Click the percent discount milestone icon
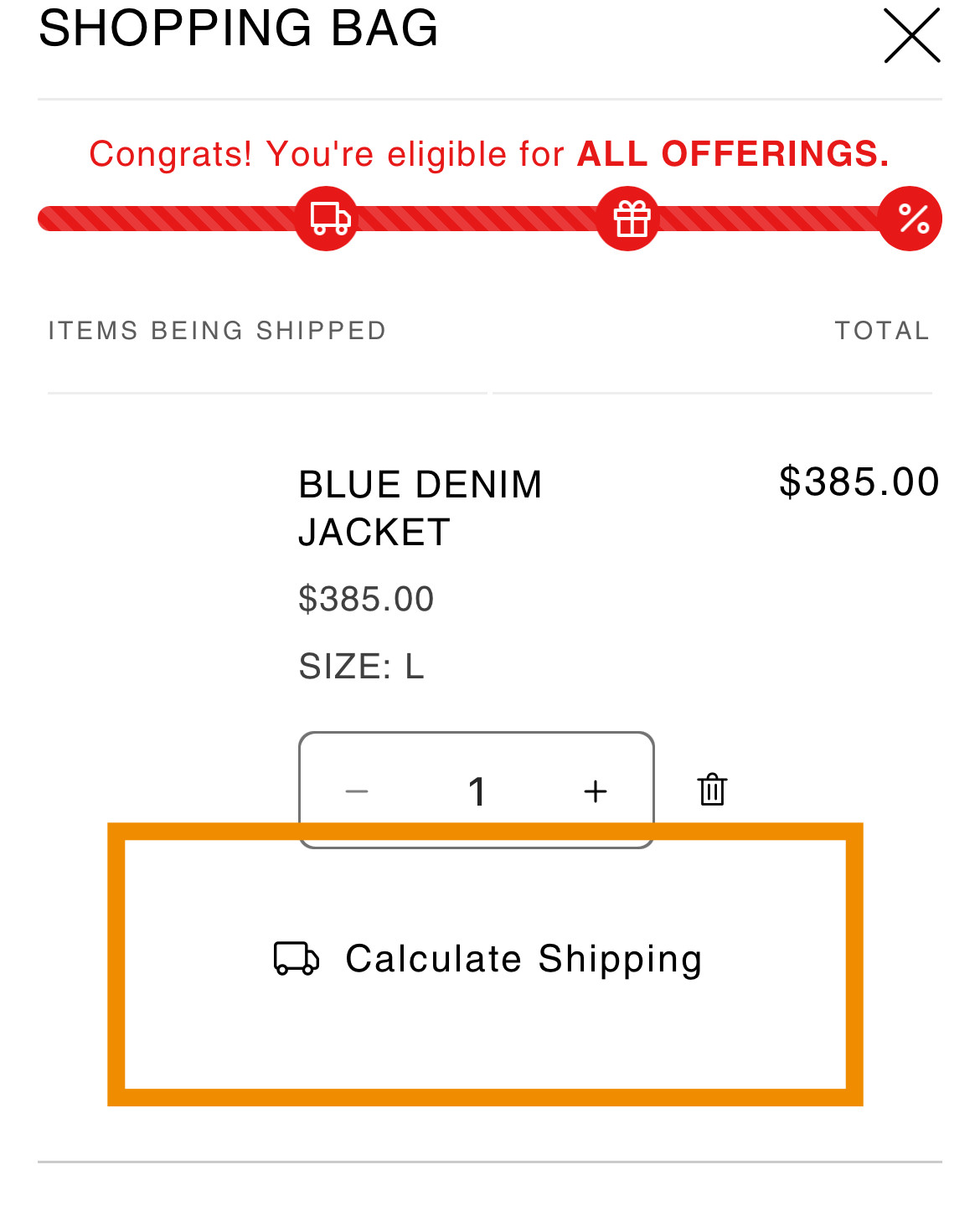 point(910,219)
